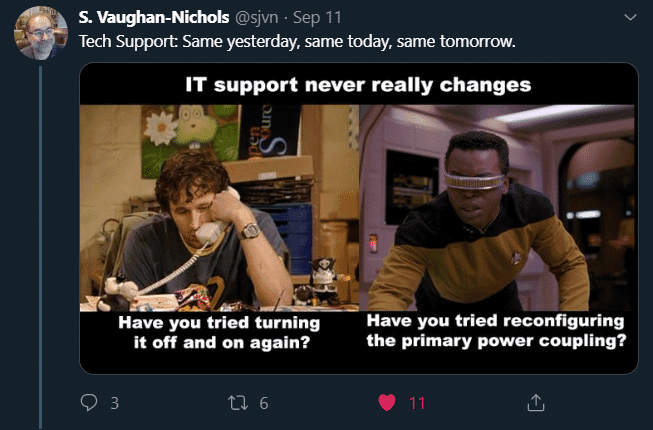653x430 pixels.
Task: View the reply count of 3
Action: (115, 403)
